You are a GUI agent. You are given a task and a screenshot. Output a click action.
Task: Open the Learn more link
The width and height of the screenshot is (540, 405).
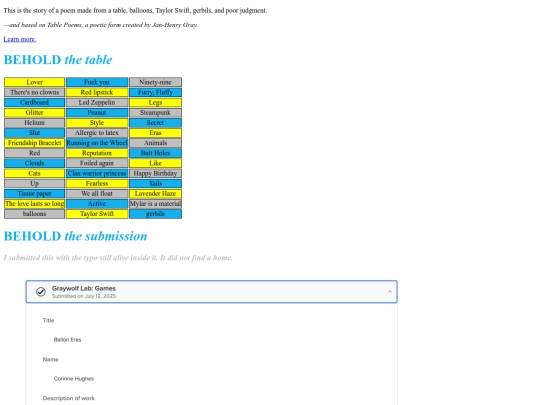point(20,39)
